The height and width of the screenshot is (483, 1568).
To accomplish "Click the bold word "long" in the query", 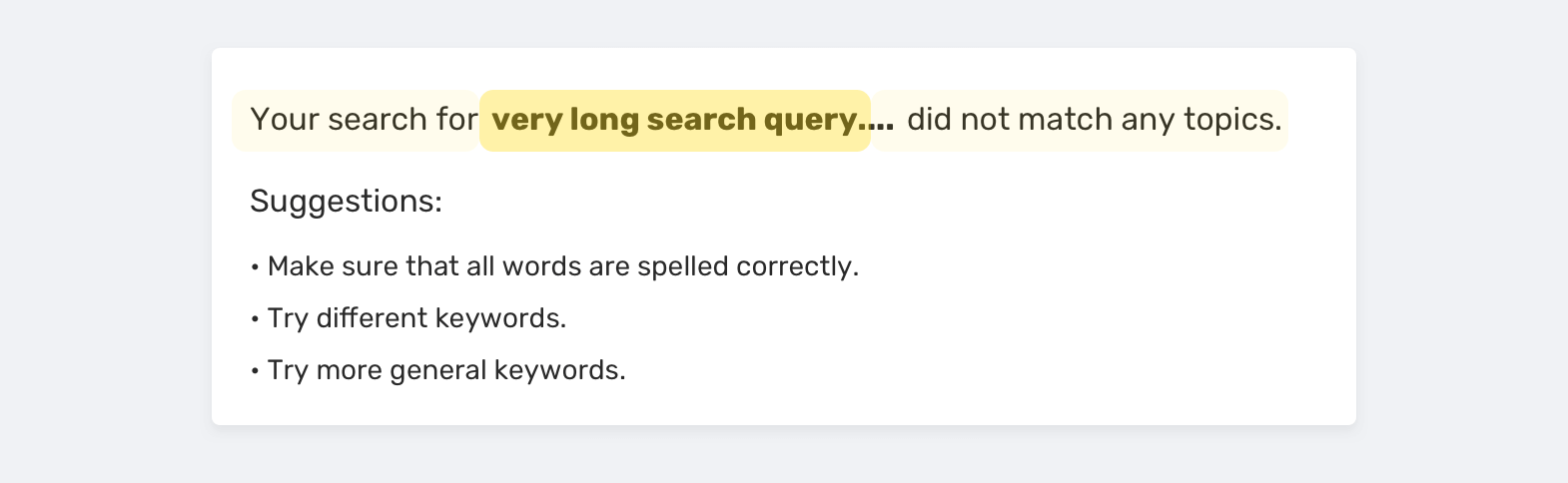I will pos(603,120).
